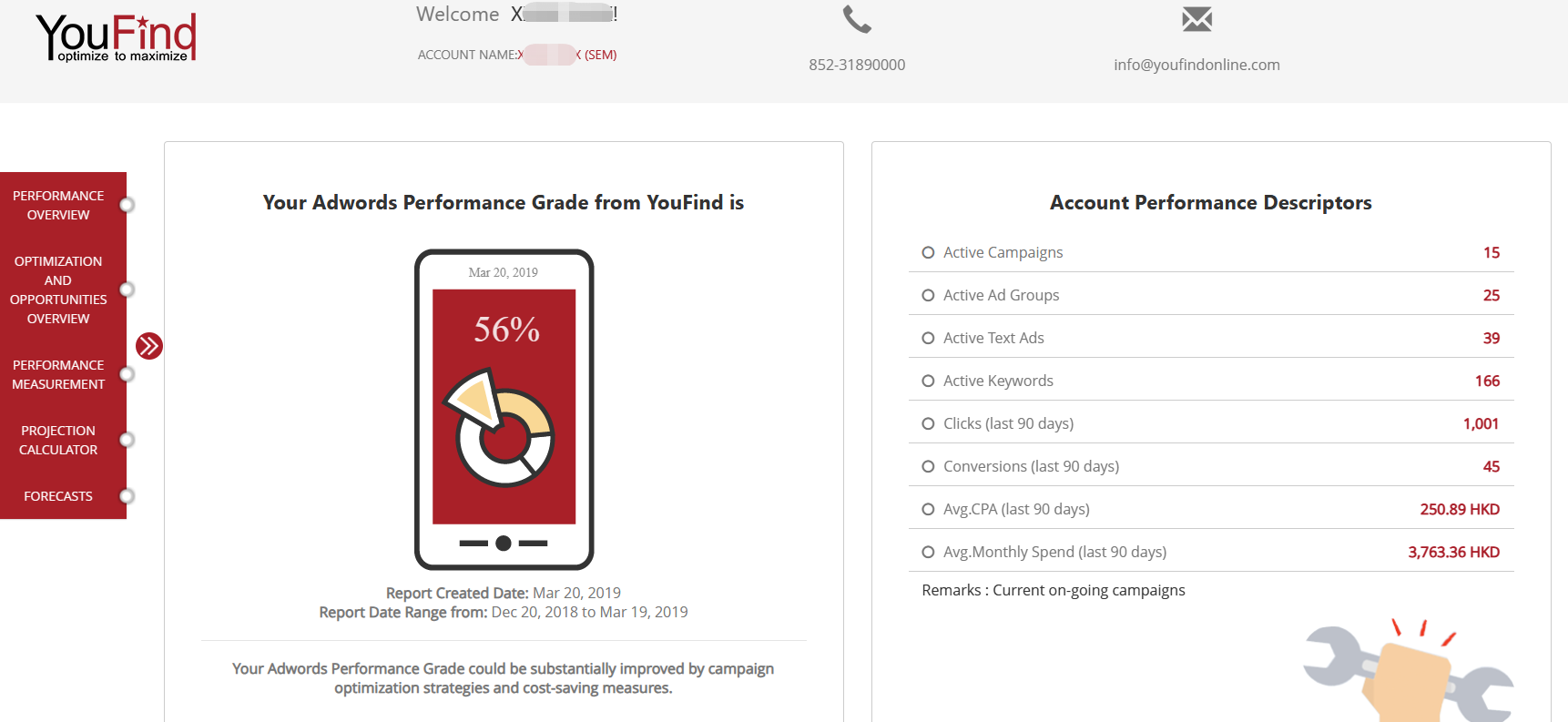The height and width of the screenshot is (722, 1568).
Task: Click the phone handset icon
Action: click(857, 19)
